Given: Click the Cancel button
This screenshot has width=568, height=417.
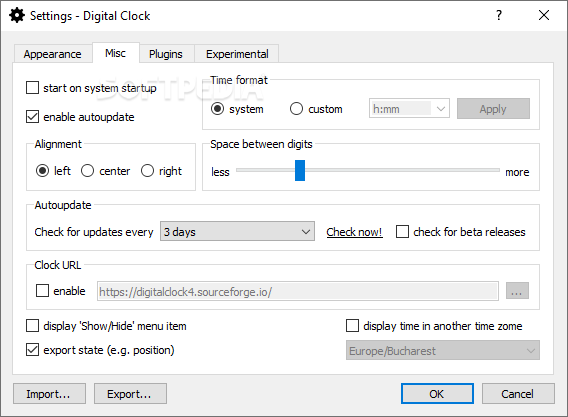Looking at the screenshot, I should coord(518,394).
